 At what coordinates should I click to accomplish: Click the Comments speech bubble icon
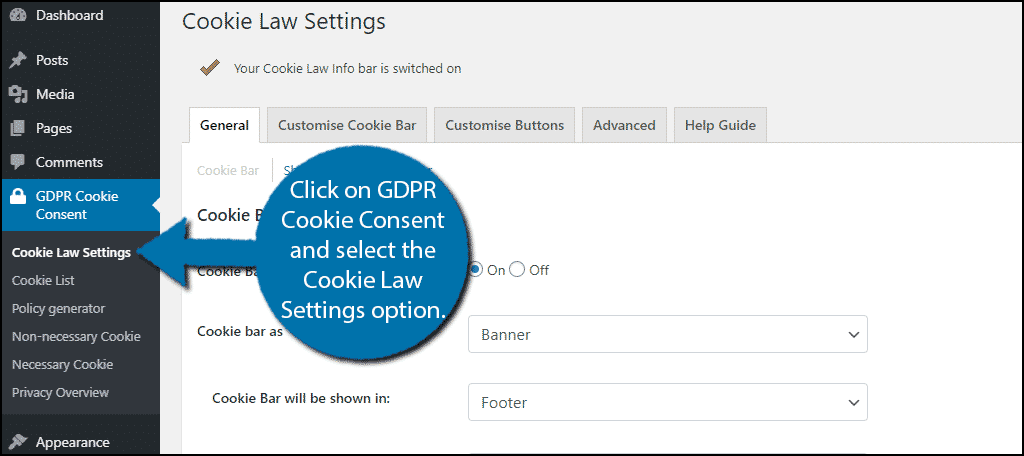pyautogui.click(x=18, y=162)
